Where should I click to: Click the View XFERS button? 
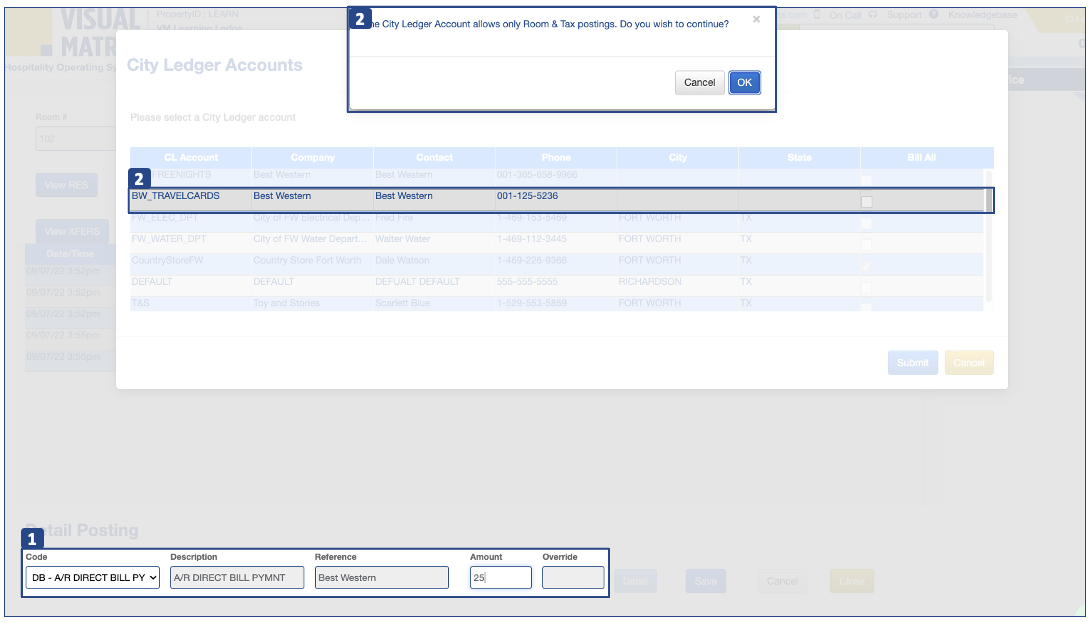coord(71,231)
